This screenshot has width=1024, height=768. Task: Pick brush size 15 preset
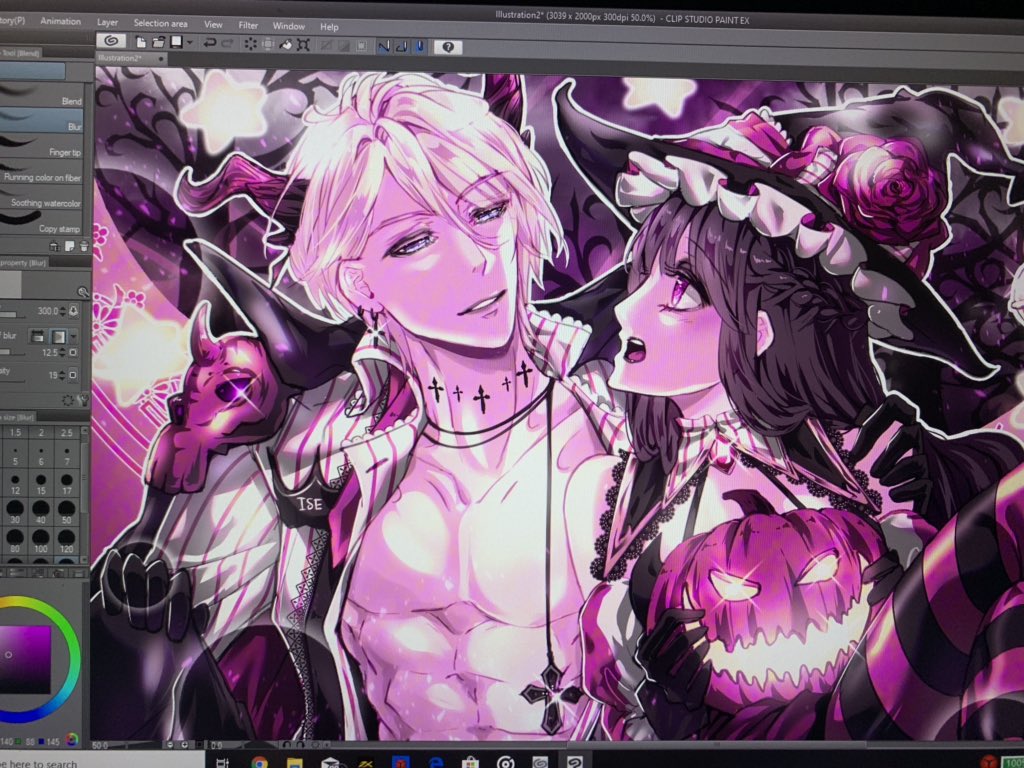[x=41, y=484]
